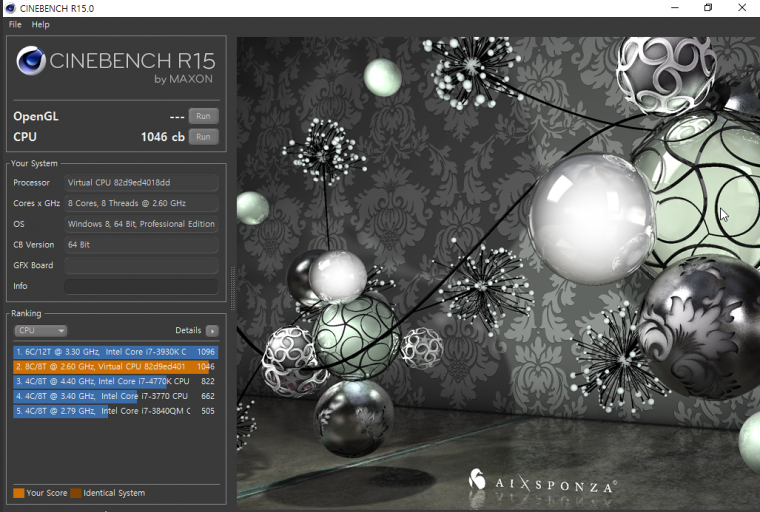Click the Cinebench logo icon in panel
This screenshot has width=760, height=512.
tap(31, 61)
